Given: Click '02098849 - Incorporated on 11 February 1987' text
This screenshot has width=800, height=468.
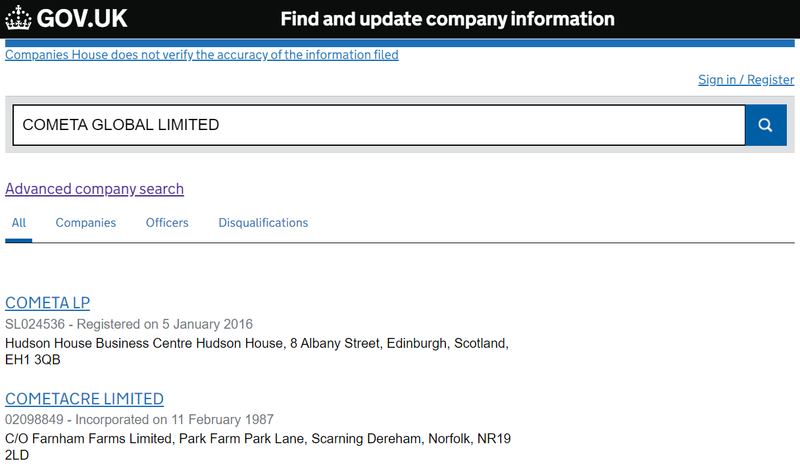Looking at the screenshot, I should coord(139,420).
